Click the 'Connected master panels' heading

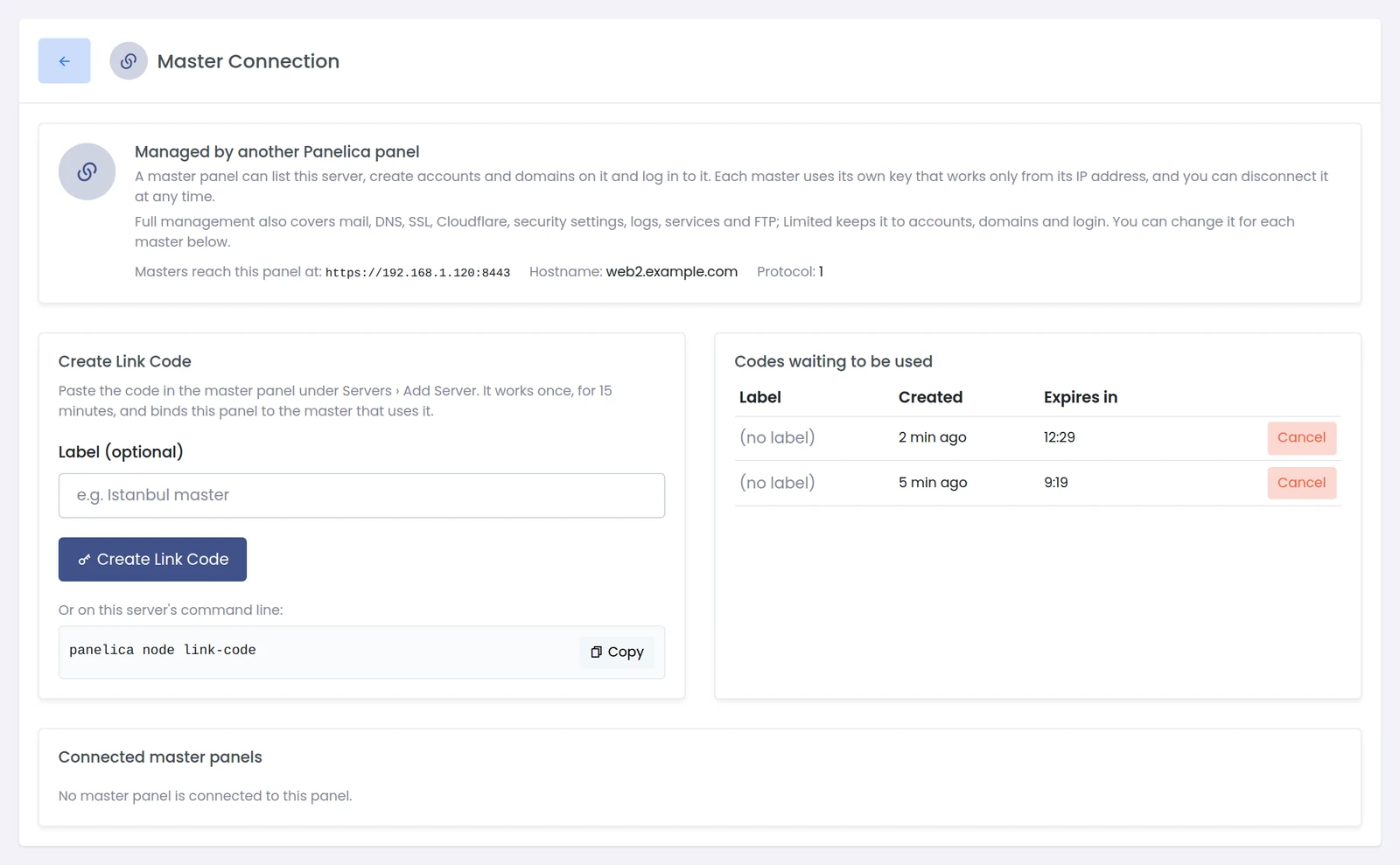click(x=160, y=757)
